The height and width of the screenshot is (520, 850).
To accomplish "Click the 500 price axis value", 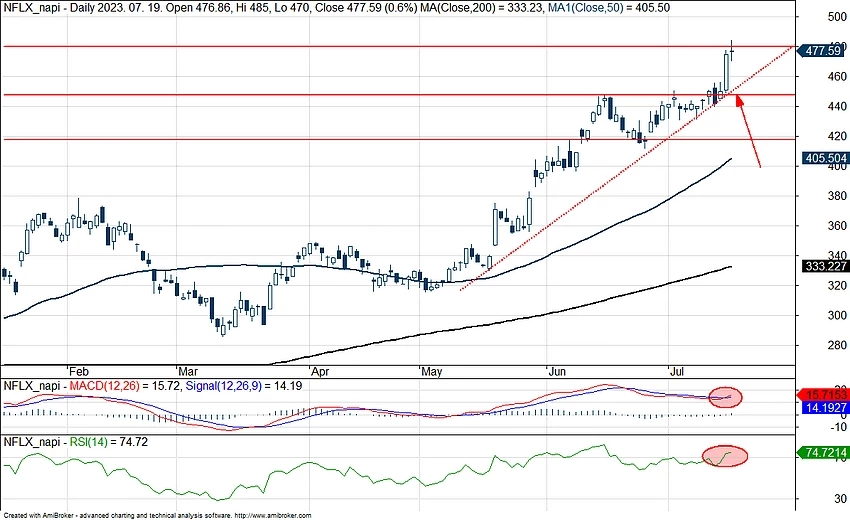I will coord(837,17).
